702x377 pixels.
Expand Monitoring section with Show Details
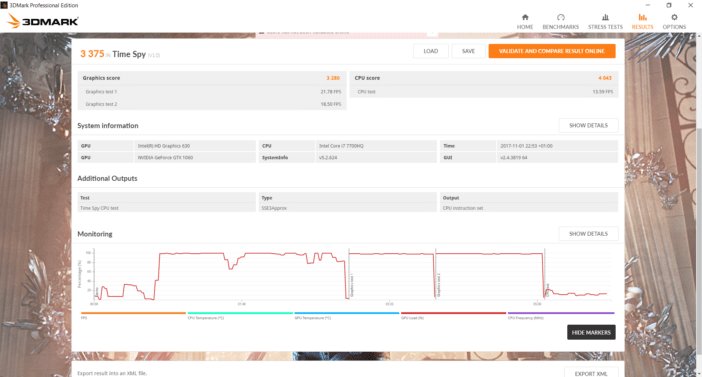[588, 234]
